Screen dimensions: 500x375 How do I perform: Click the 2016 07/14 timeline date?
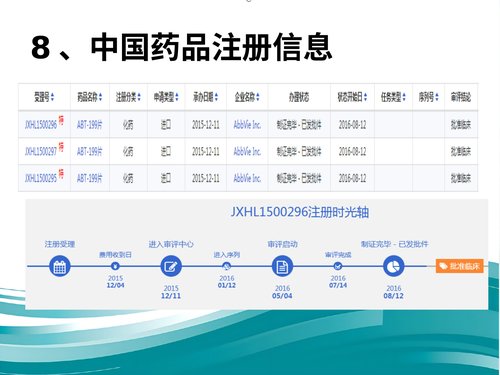338,282
